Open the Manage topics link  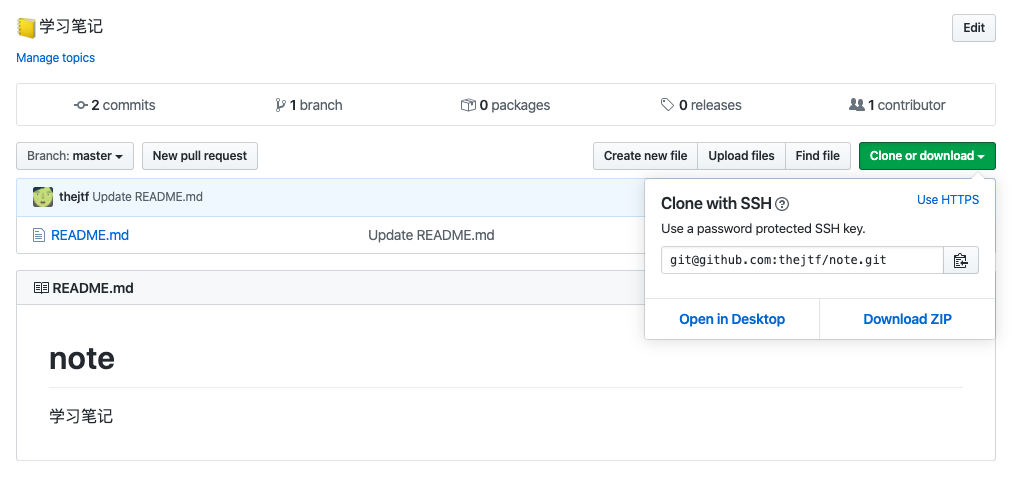click(56, 58)
